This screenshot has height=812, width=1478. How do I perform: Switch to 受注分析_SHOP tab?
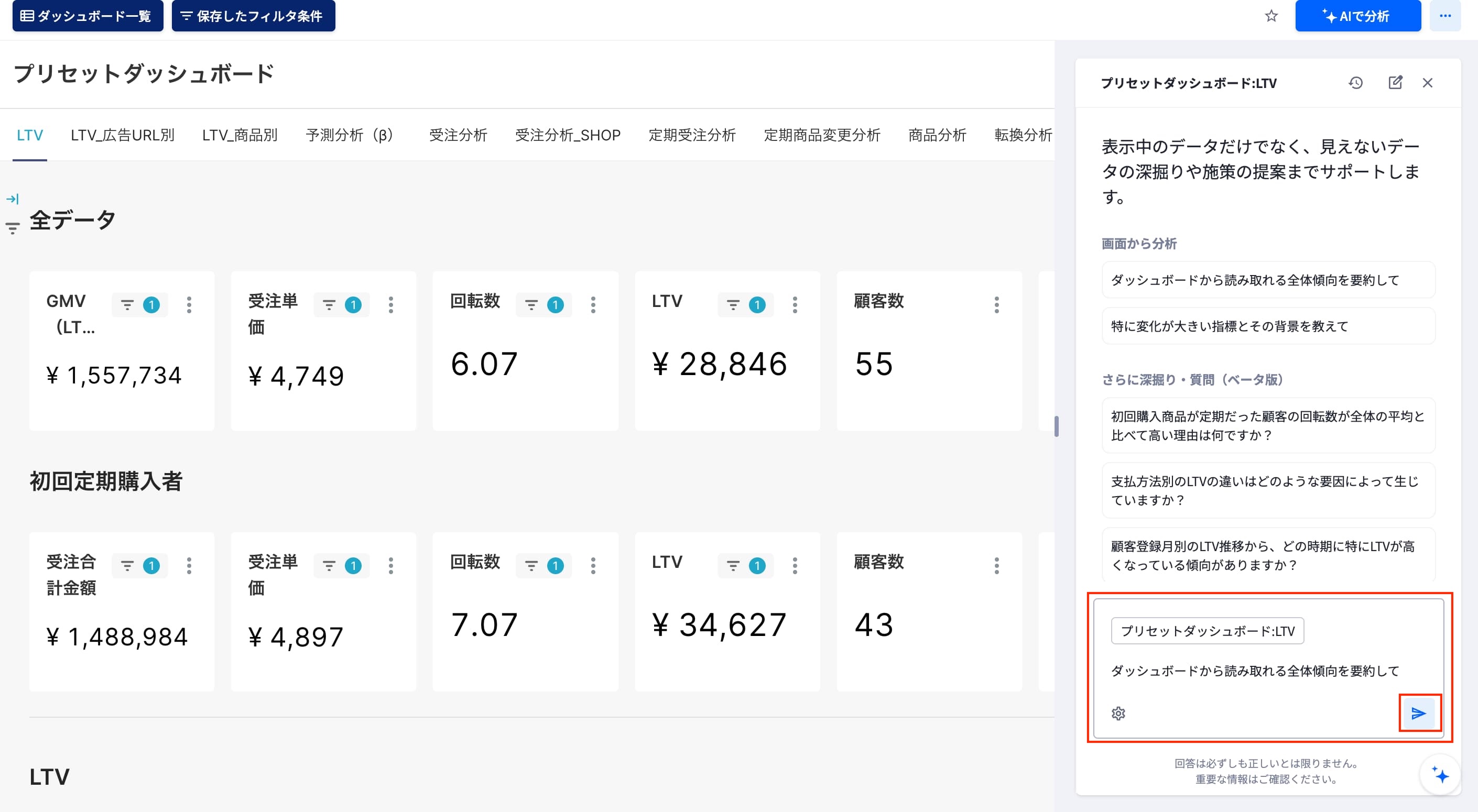pos(568,135)
